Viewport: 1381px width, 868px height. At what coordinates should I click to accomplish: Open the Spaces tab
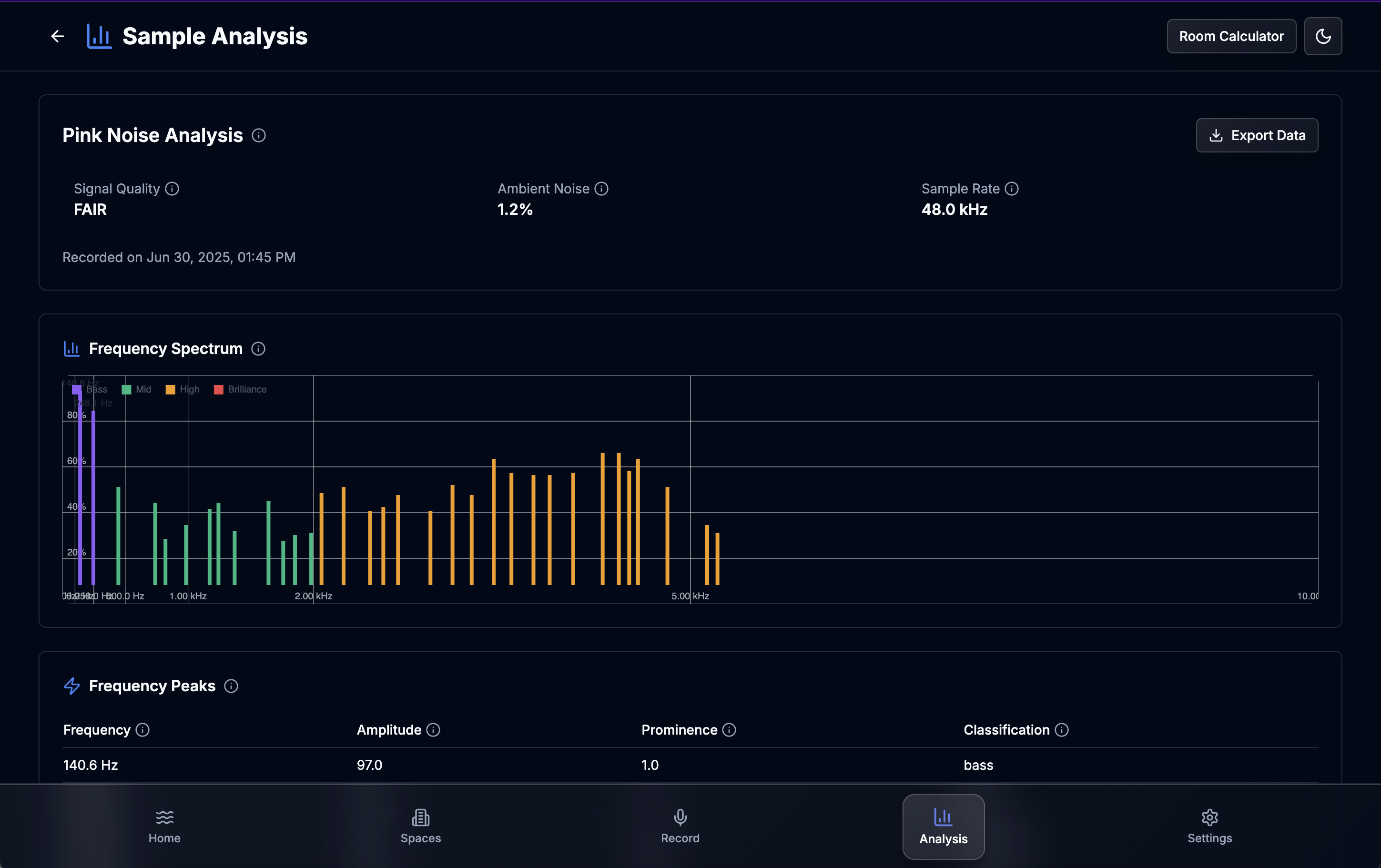pos(420,826)
